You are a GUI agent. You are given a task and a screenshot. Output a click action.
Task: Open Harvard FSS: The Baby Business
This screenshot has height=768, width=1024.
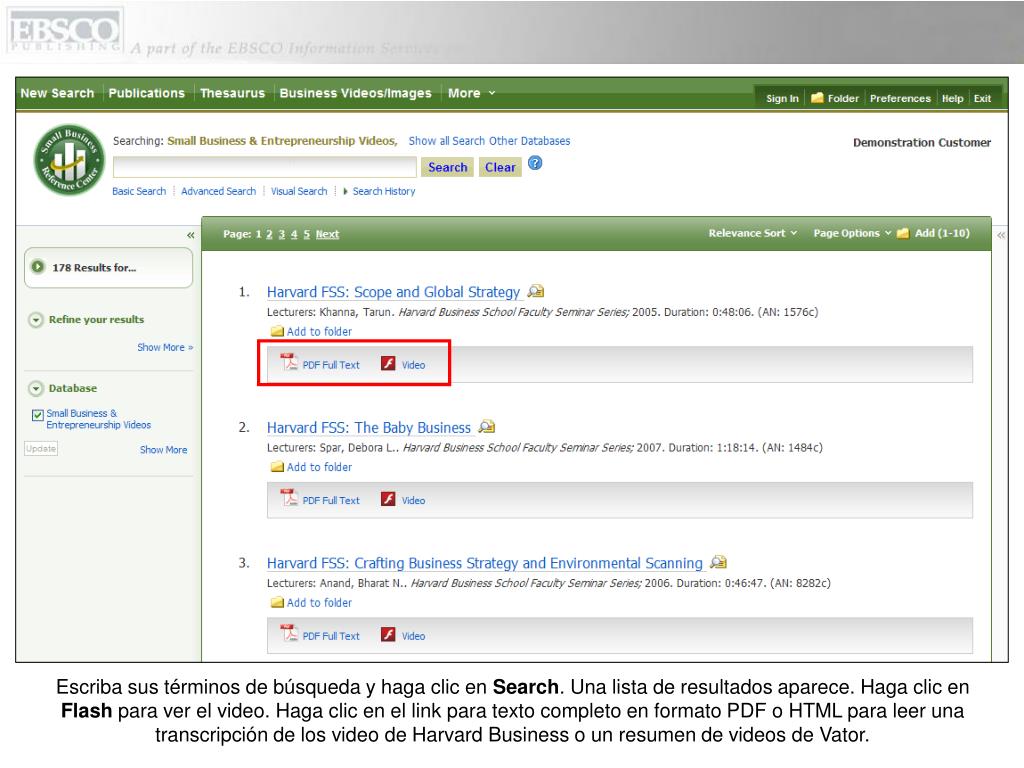(368, 428)
